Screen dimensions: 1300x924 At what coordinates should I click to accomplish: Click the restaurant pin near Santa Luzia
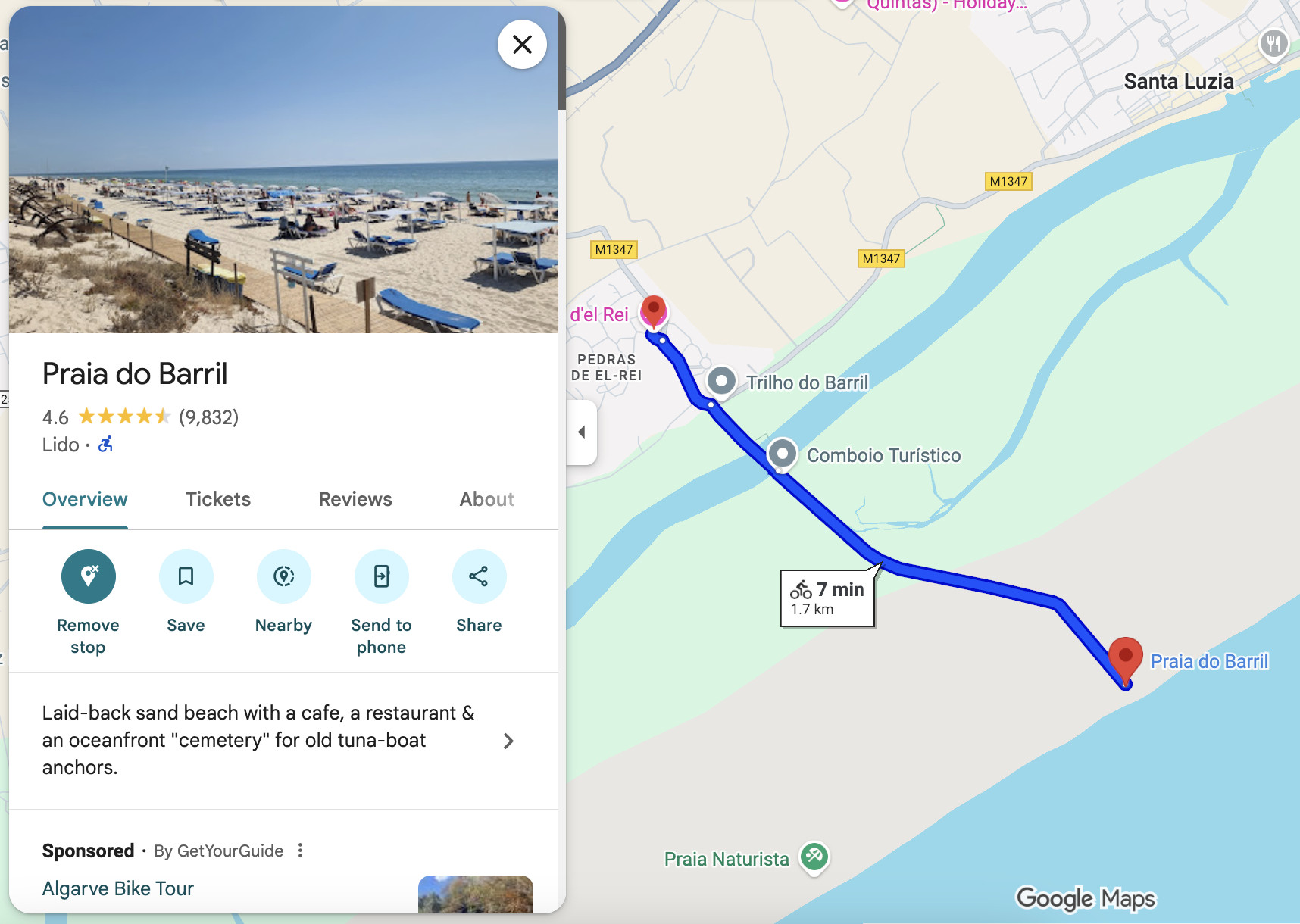point(1273,44)
